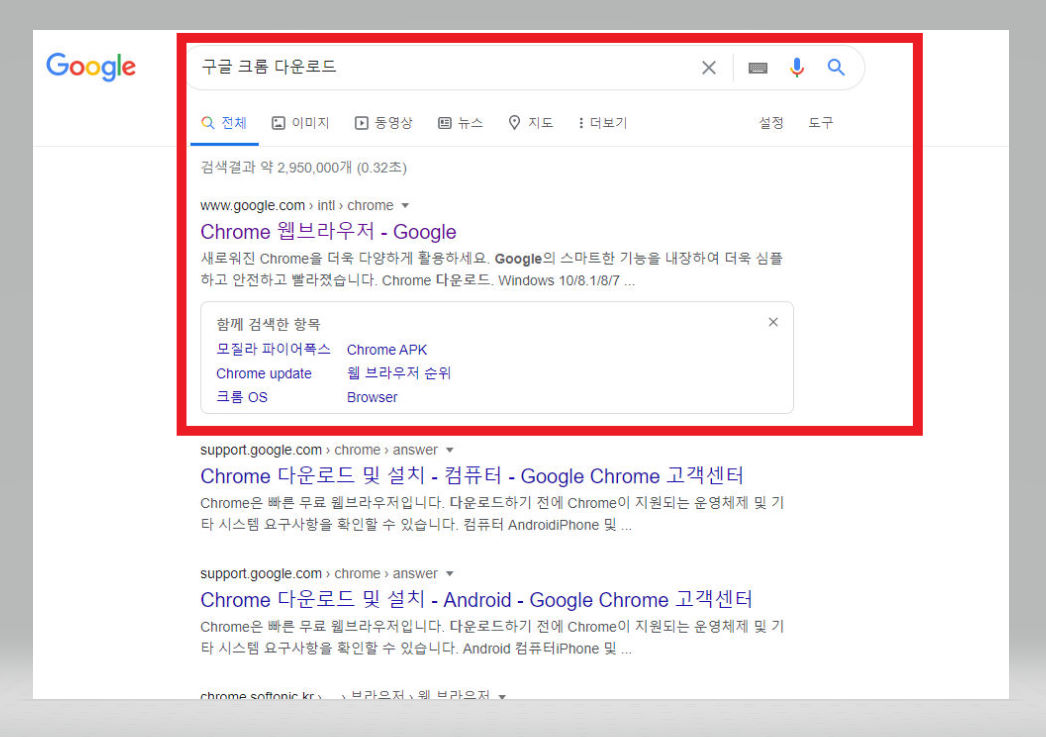Select the 전체 tab
Image resolution: width=1046 pixels, height=737 pixels.
pos(224,123)
